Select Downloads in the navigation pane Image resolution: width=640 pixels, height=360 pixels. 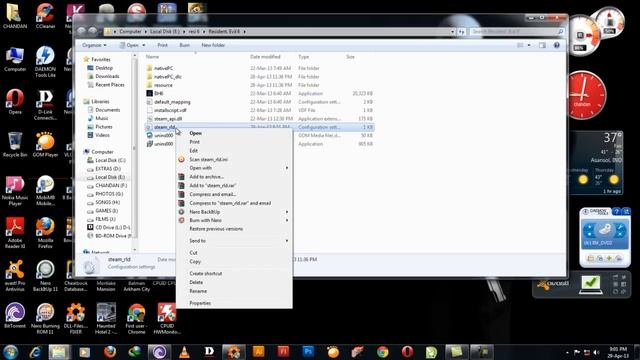107,76
